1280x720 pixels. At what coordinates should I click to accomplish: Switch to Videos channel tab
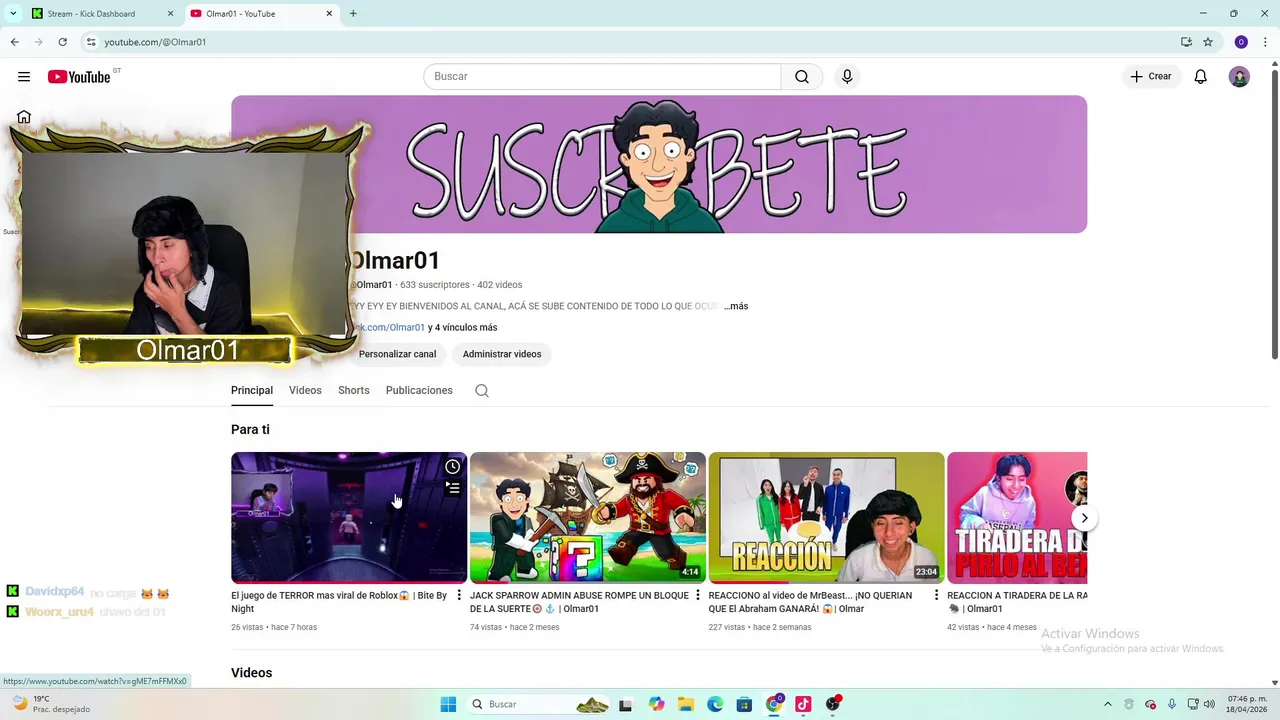tap(305, 391)
